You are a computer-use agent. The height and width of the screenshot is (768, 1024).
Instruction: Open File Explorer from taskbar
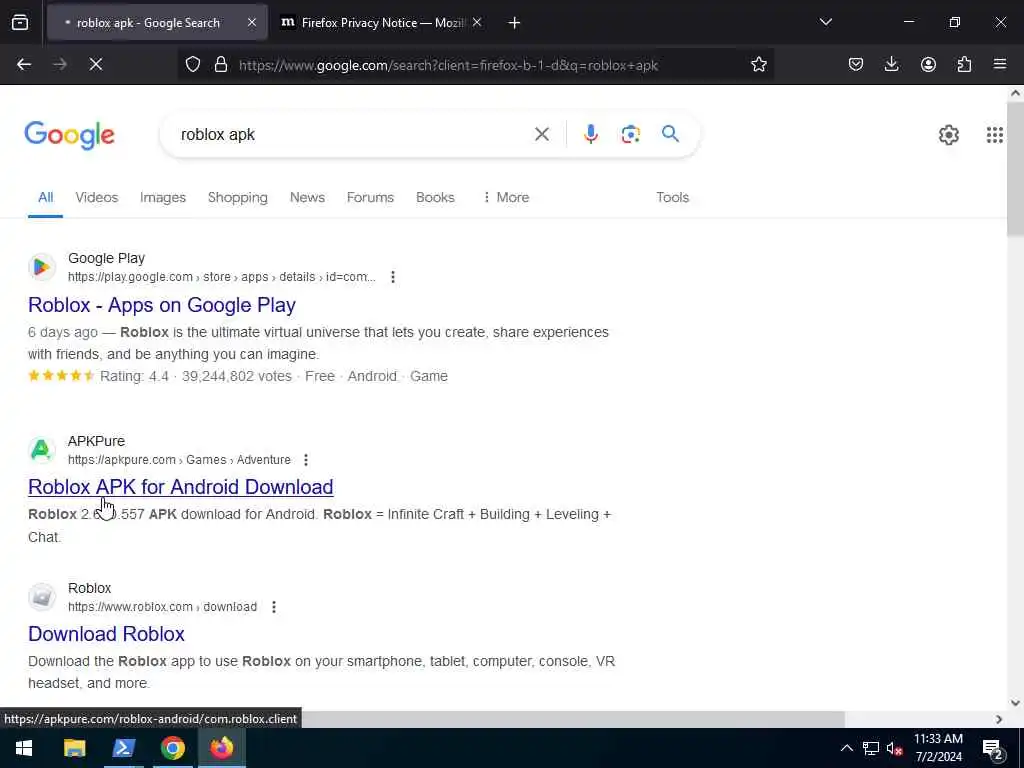coord(74,748)
